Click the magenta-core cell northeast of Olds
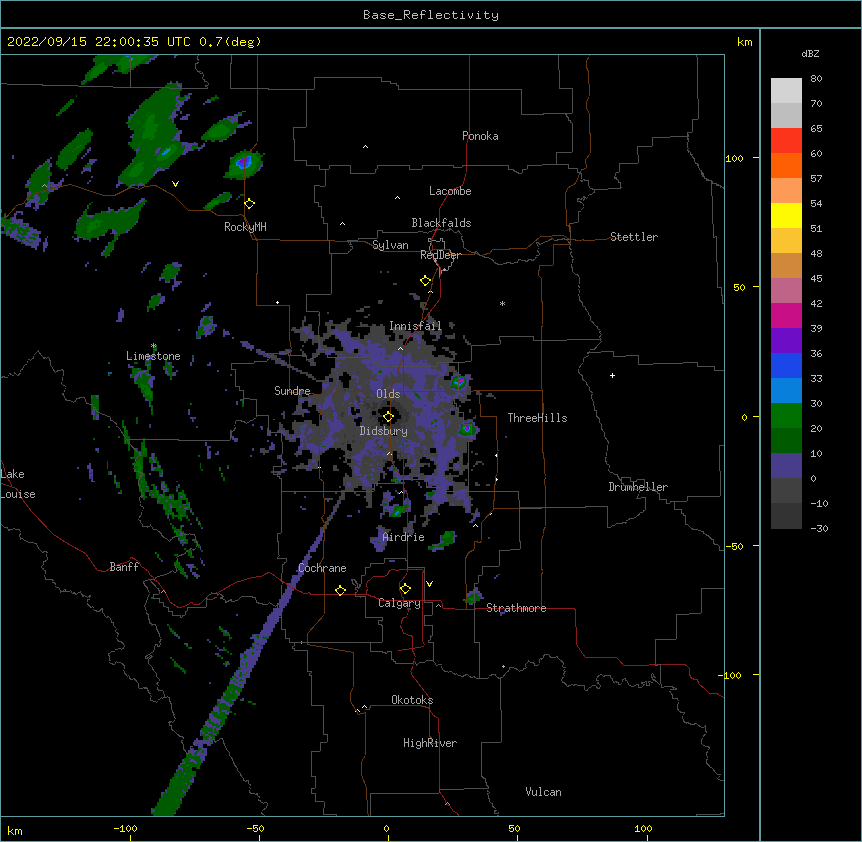 point(458,381)
